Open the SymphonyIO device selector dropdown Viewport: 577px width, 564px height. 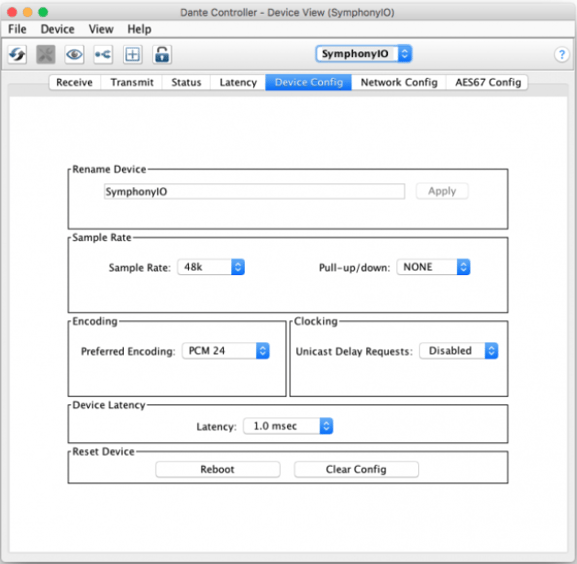(364, 54)
